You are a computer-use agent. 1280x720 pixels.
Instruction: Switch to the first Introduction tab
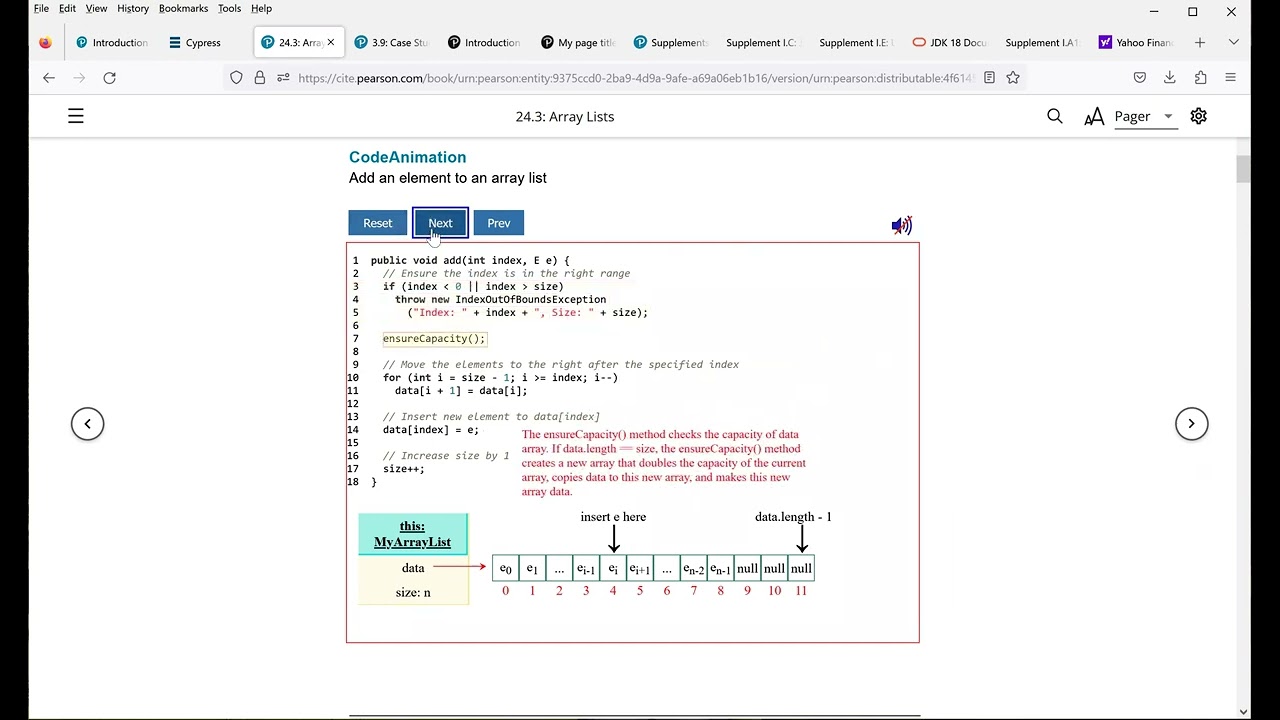point(112,43)
